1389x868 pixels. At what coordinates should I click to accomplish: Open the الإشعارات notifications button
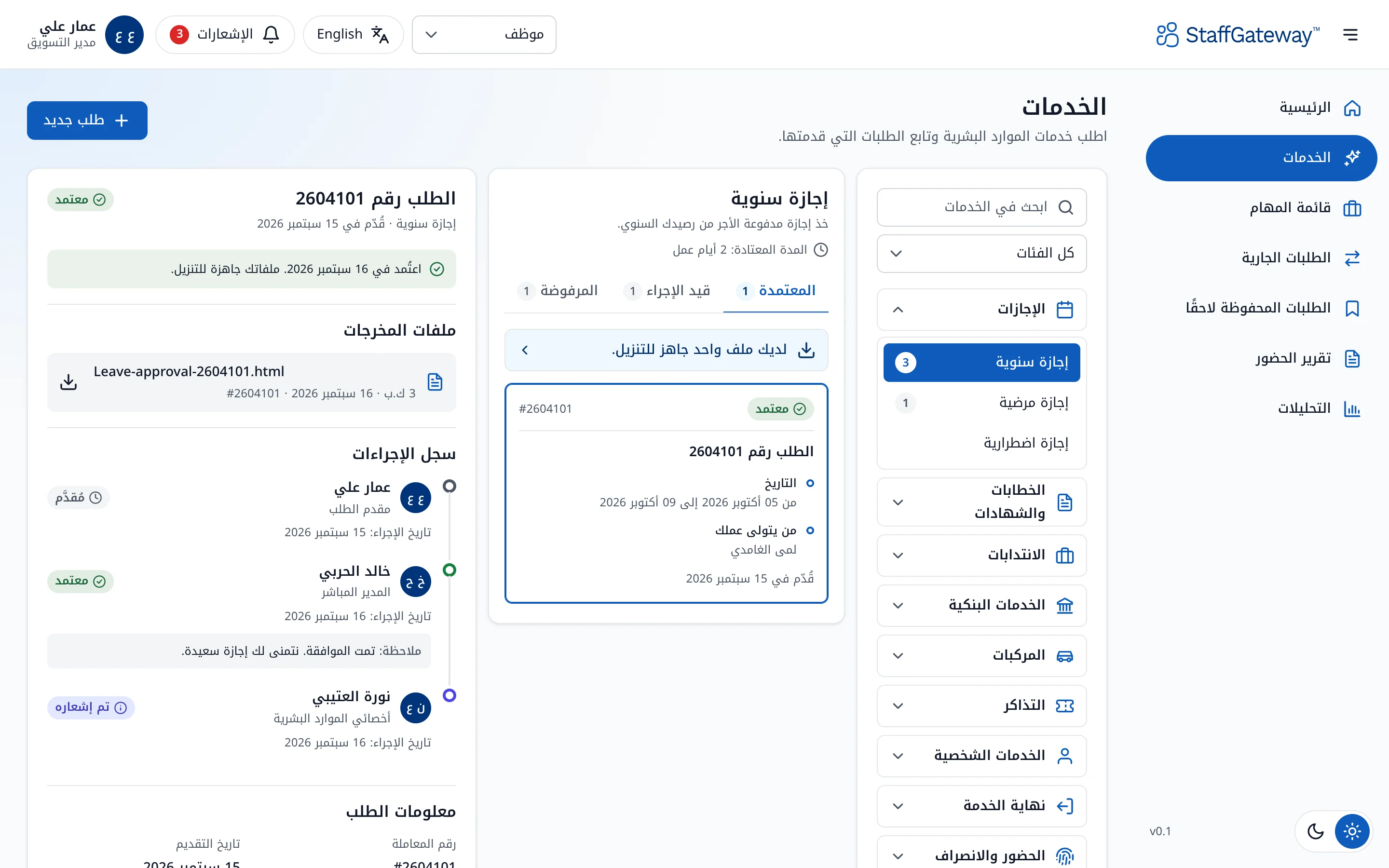[225, 34]
